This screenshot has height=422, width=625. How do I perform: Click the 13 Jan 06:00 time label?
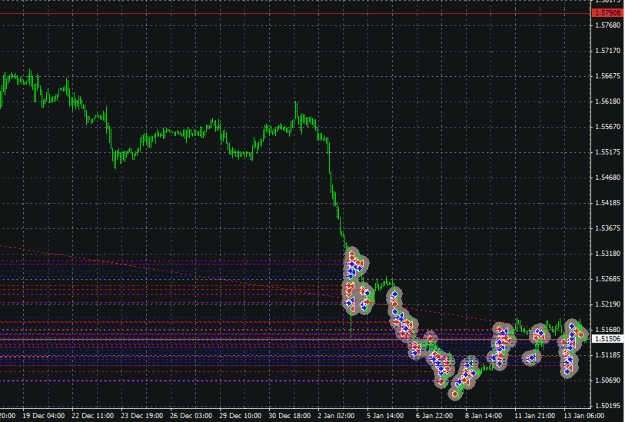[x=584, y=415]
